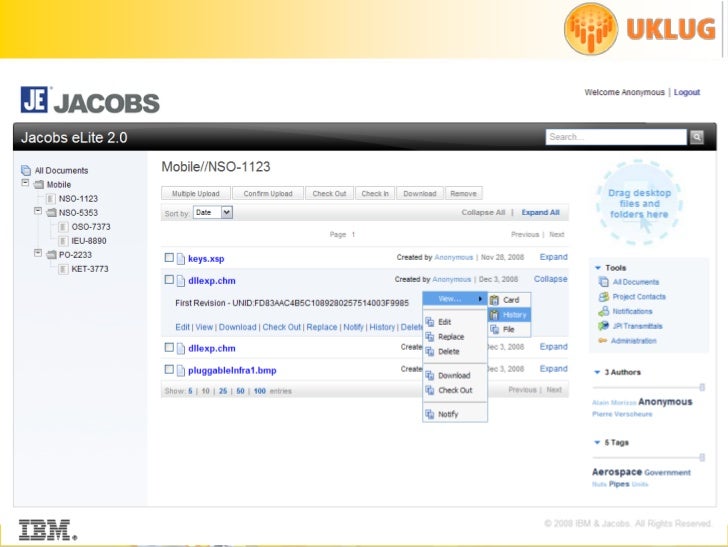
Task: Click the Download icon in context menu
Action: [x=430, y=375]
